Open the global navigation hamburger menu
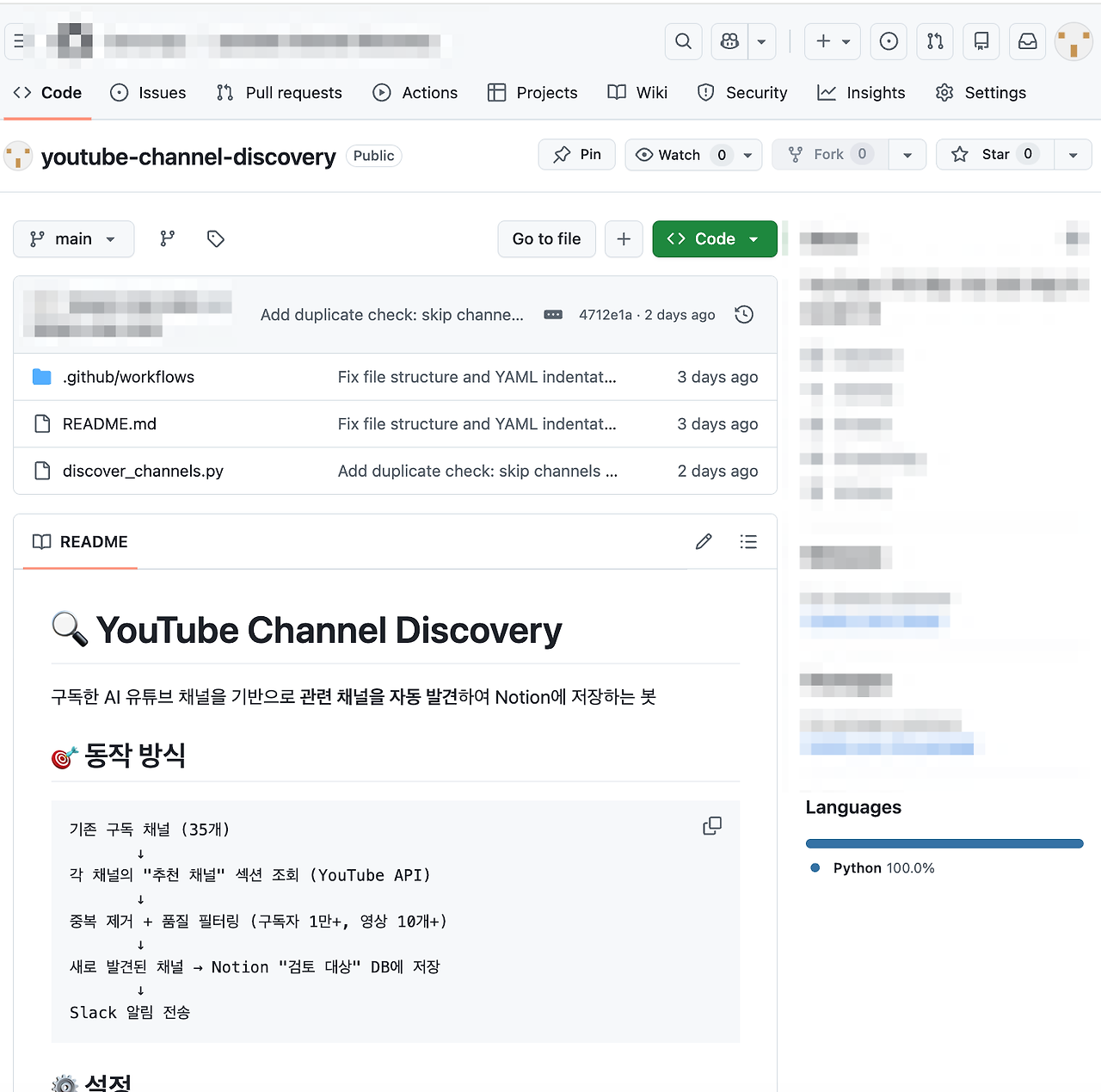This screenshot has width=1101, height=1092. (x=19, y=41)
